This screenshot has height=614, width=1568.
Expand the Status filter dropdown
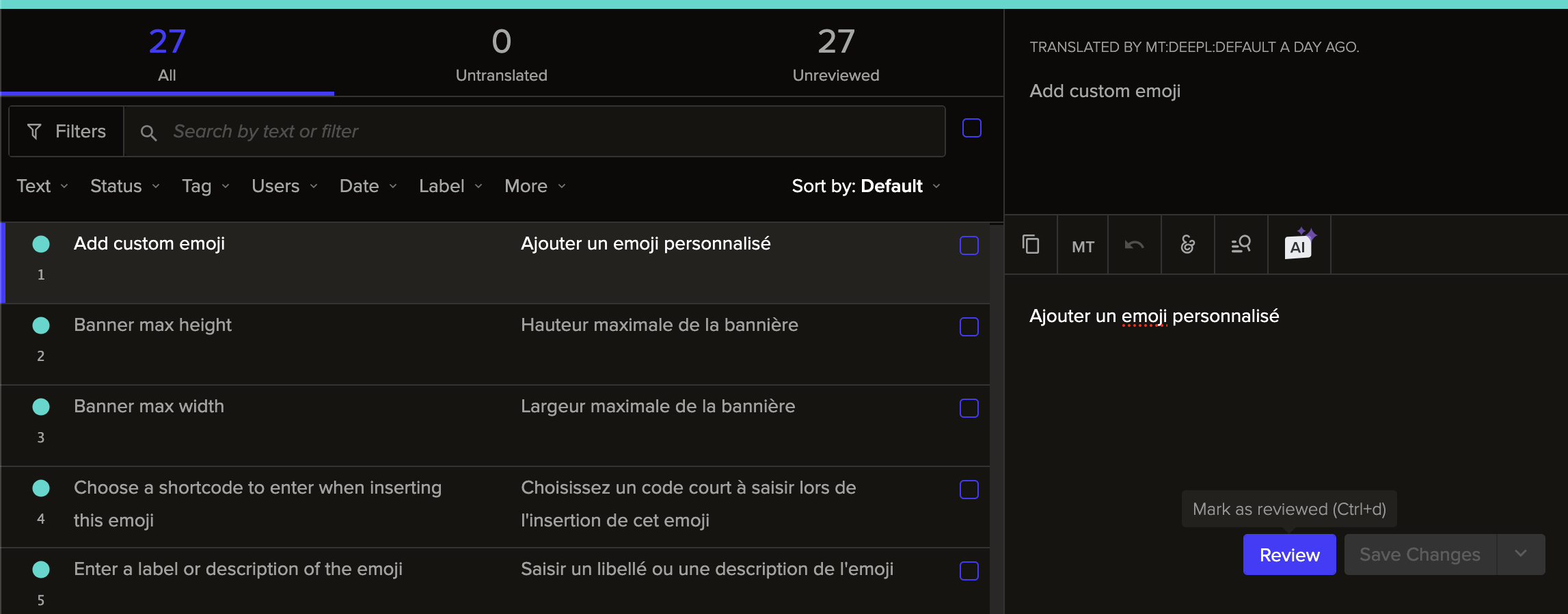[125, 186]
